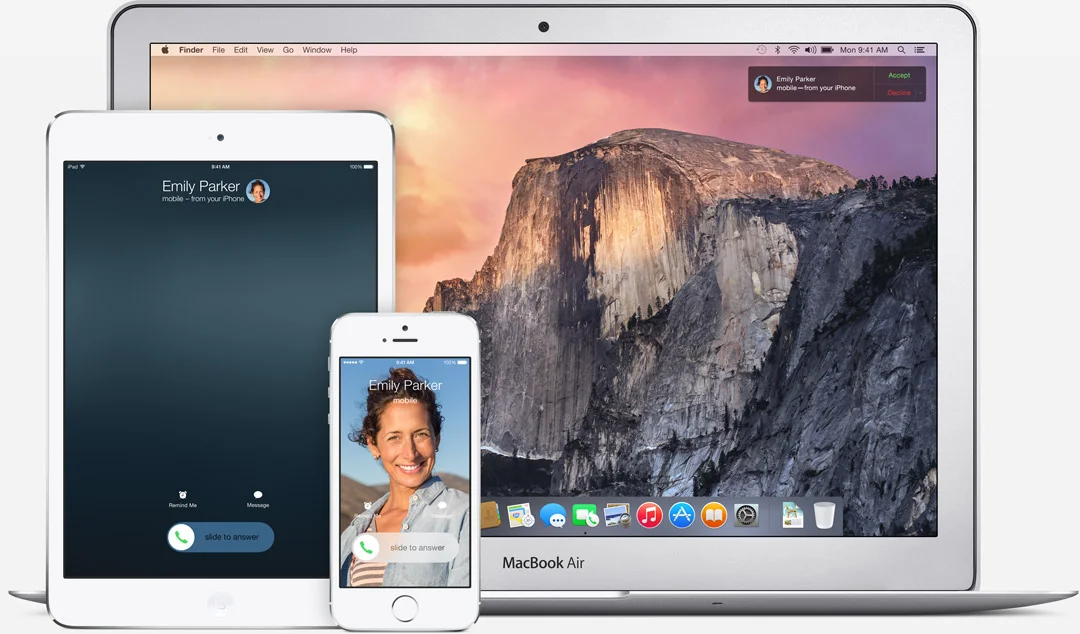Viewport: 1080px width, 634px height.
Task: Click the Mon 9:41 AM clock
Action: [x=864, y=50]
